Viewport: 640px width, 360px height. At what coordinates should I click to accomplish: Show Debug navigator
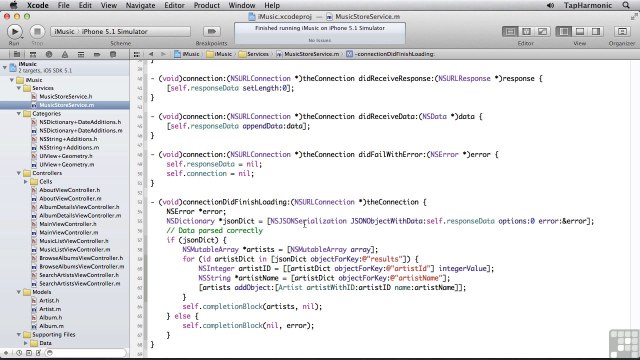(x=81, y=54)
